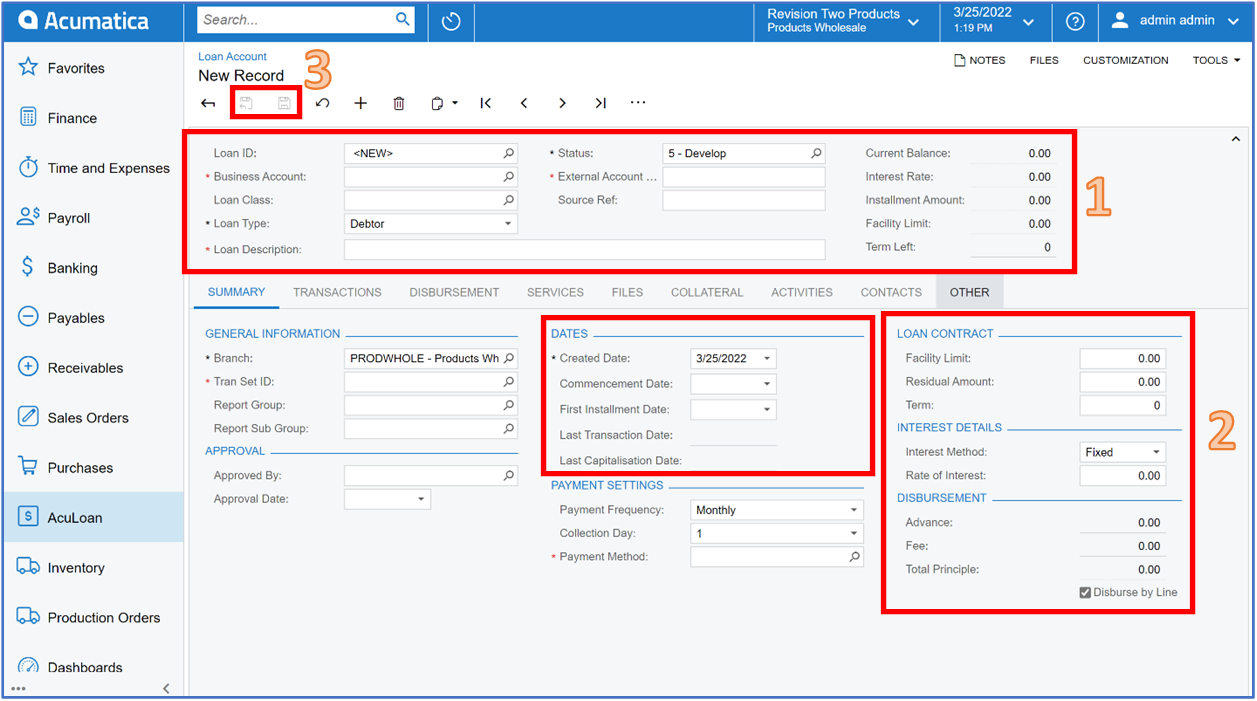Click the Save disk toolbar icon
The image size is (1257, 701).
click(284, 103)
